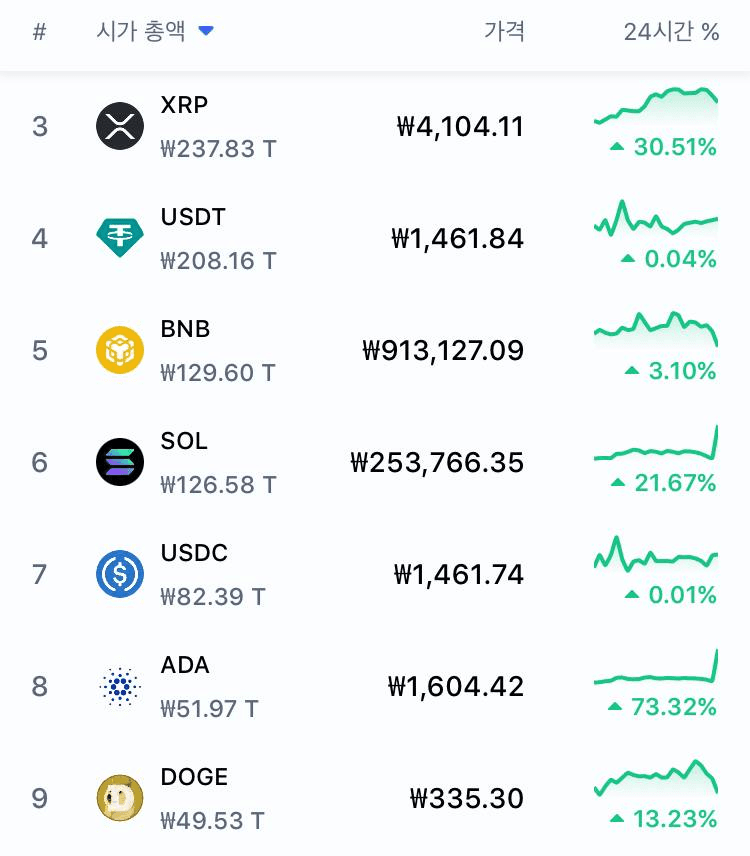Click the DOGE ticker name
This screenshot has width=750, height=856.
[194, 777]
